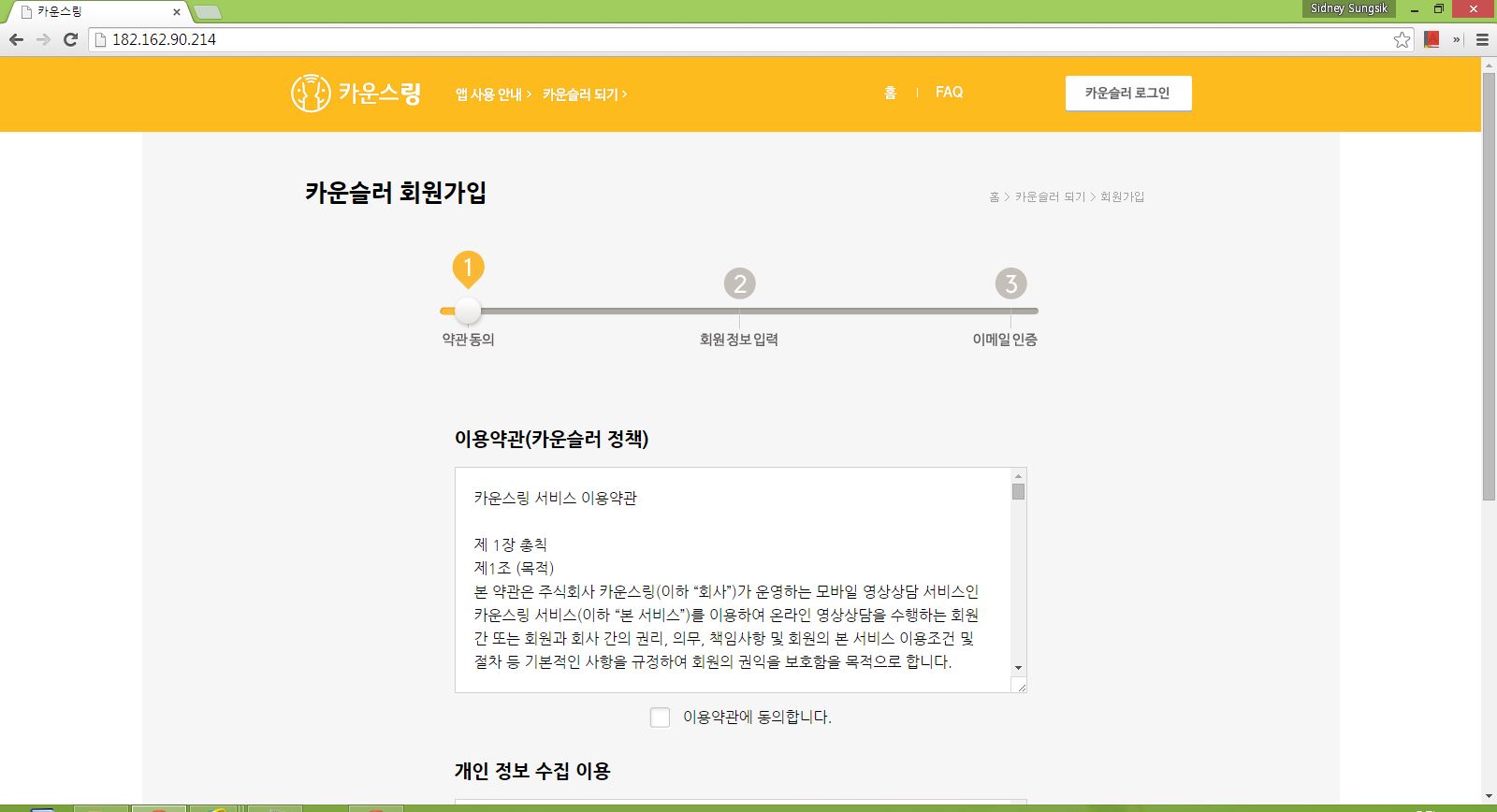Click the page scrollbar up arrow
Image resolution: width=1497 pixels, height=812 pixels.
point(1489,65)
